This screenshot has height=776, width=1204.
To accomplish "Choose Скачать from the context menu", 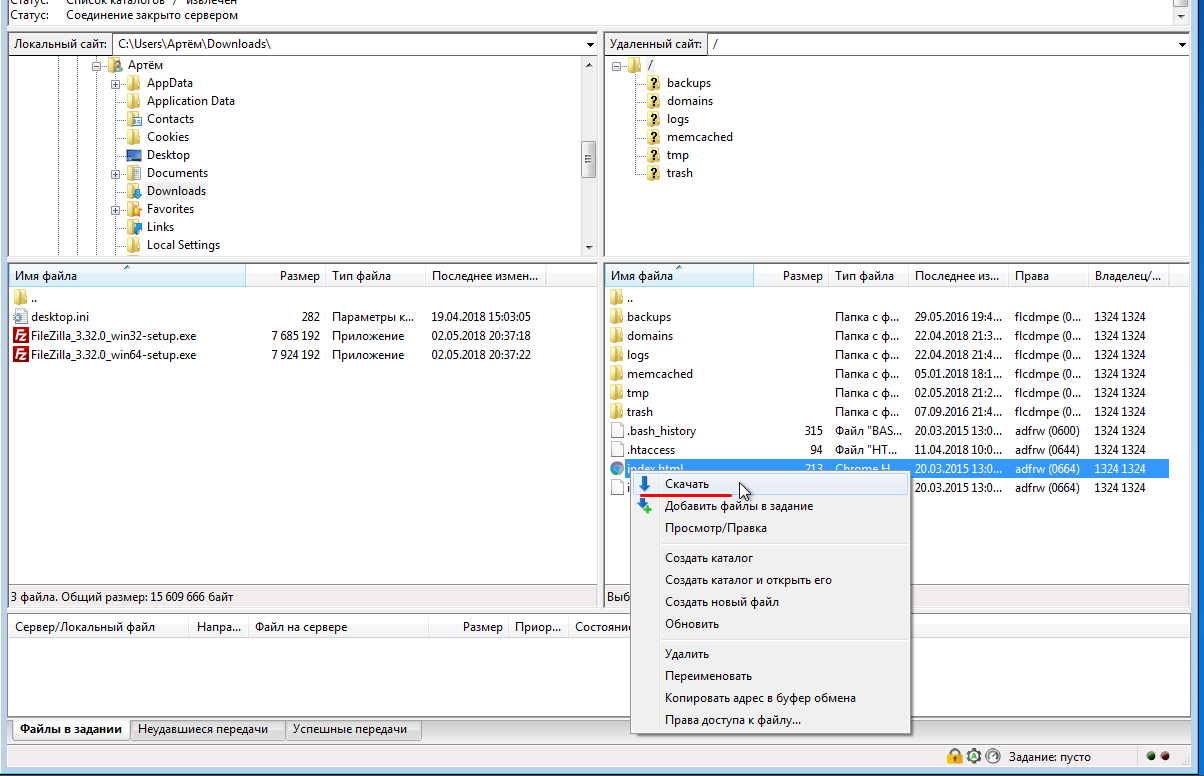I will (x=687, y=484).
